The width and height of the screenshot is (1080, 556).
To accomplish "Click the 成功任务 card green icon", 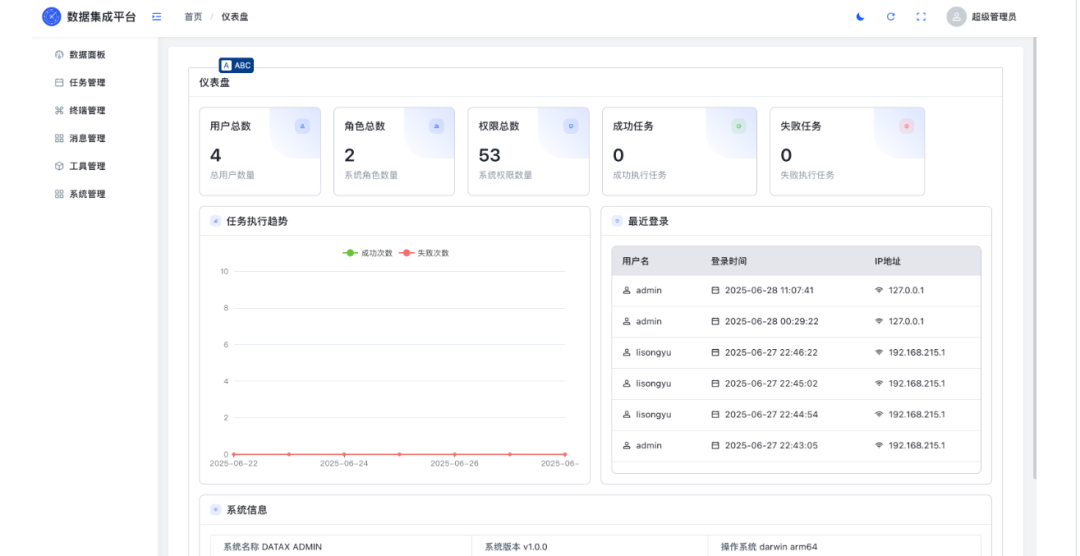I will point(738,126).
